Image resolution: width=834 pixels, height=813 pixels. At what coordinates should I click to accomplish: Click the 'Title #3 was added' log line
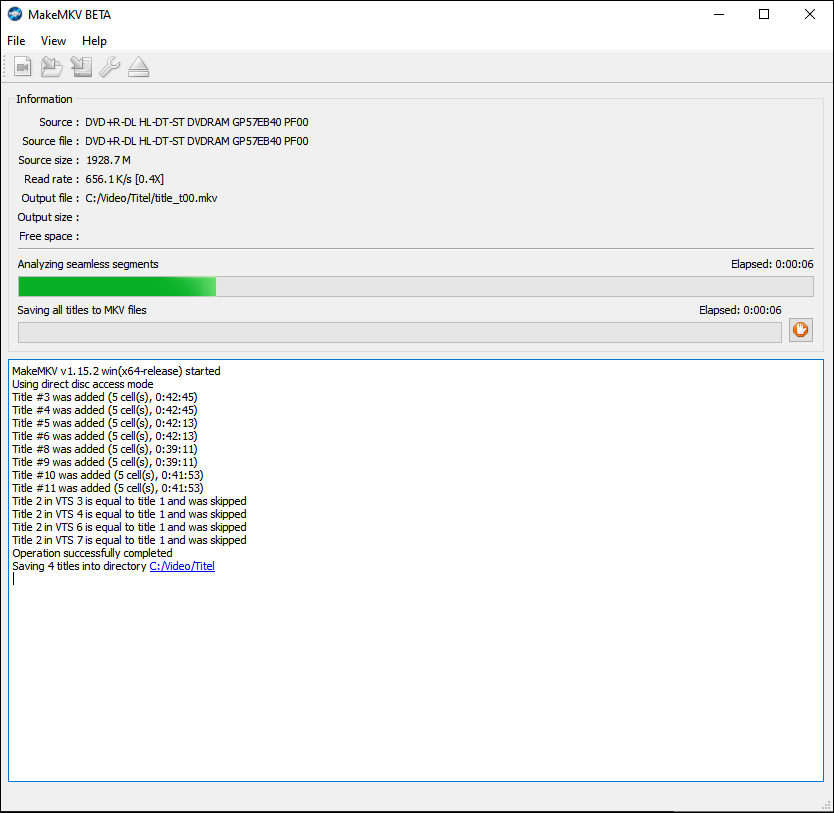[105, 397]
